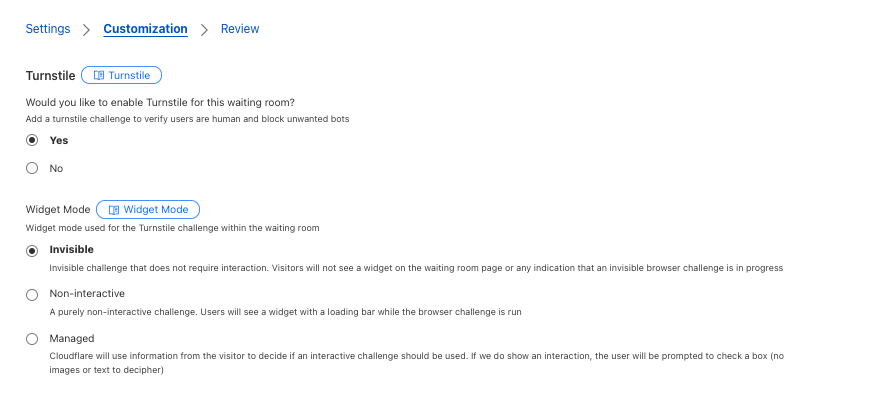This screenshot has height=400, width=882.
Task: Click the book icon in the Widget Mode pill
Action: coord(114,210)
